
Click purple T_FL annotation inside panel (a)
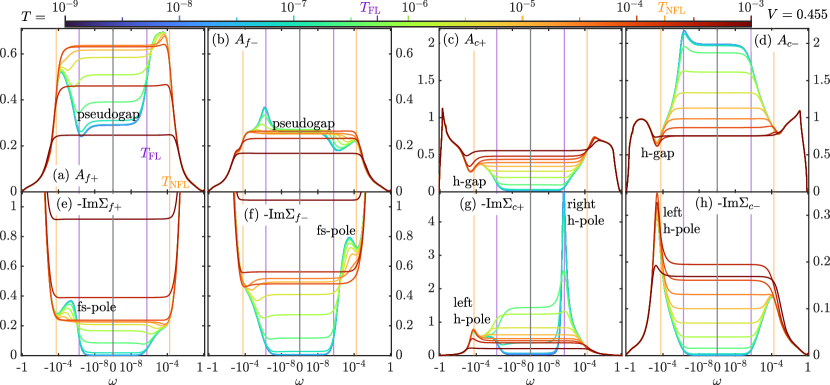pyautogui.click(x=150, y=154)
